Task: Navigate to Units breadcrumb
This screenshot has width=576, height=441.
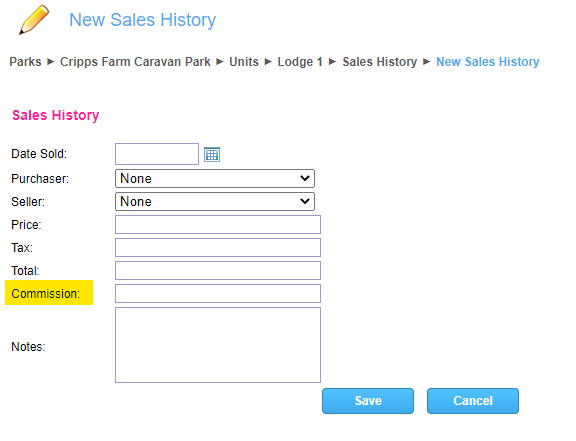Action: coord(244,62)
